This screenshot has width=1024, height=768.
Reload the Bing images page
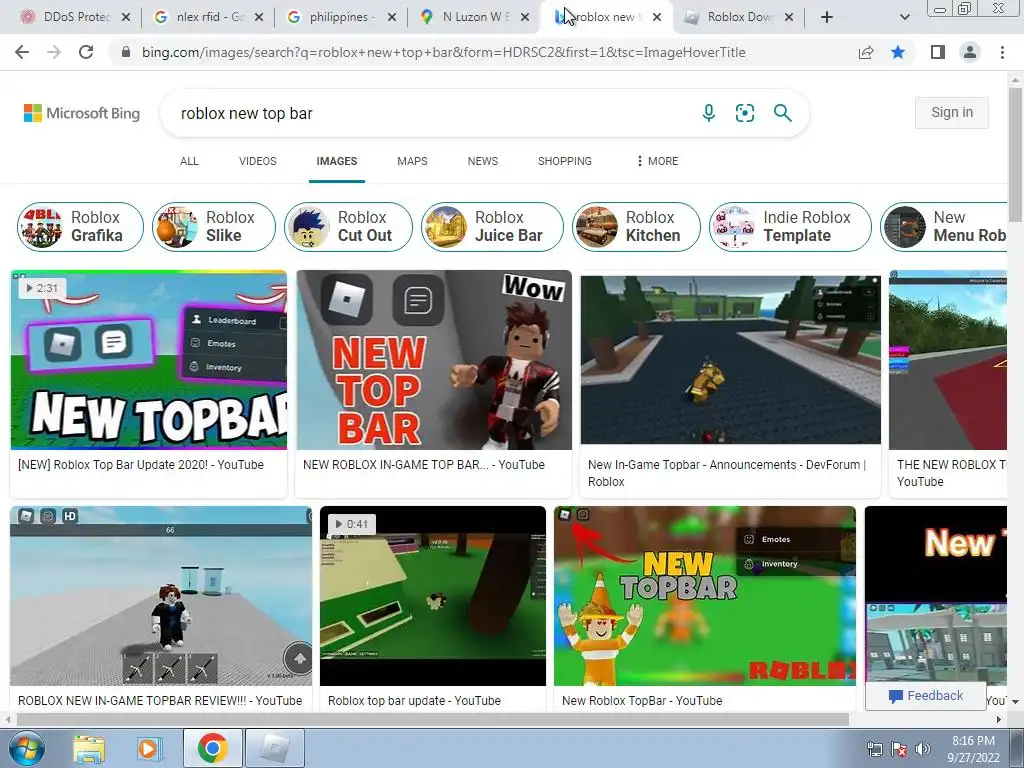[x=86, y=52]
